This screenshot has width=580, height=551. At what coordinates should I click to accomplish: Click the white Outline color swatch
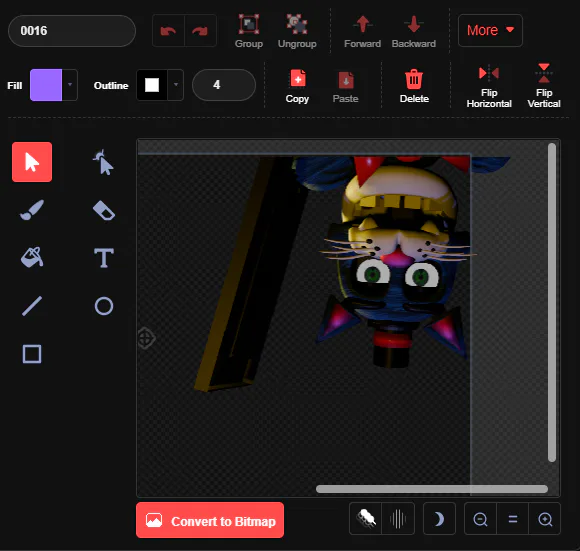click(152, 85)
